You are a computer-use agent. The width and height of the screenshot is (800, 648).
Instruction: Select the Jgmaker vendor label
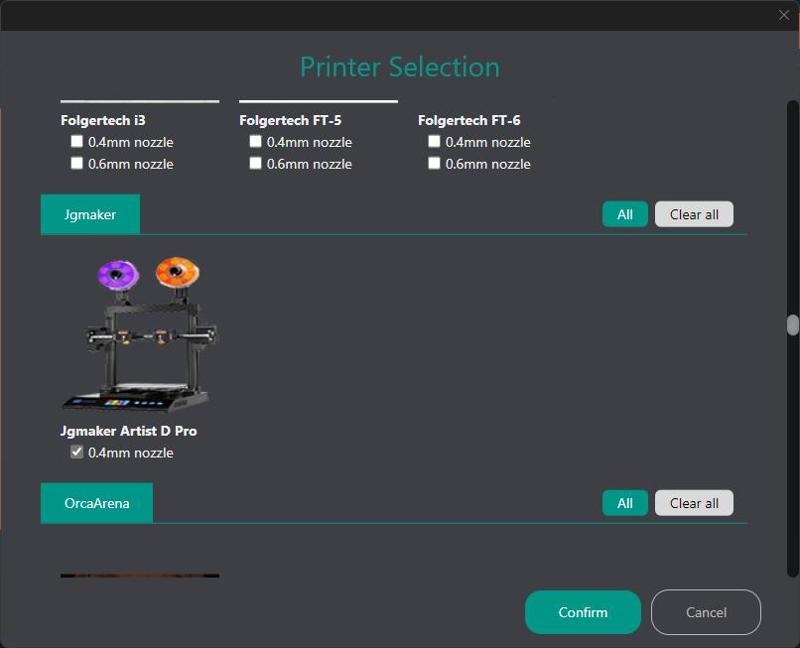[90, 214]
